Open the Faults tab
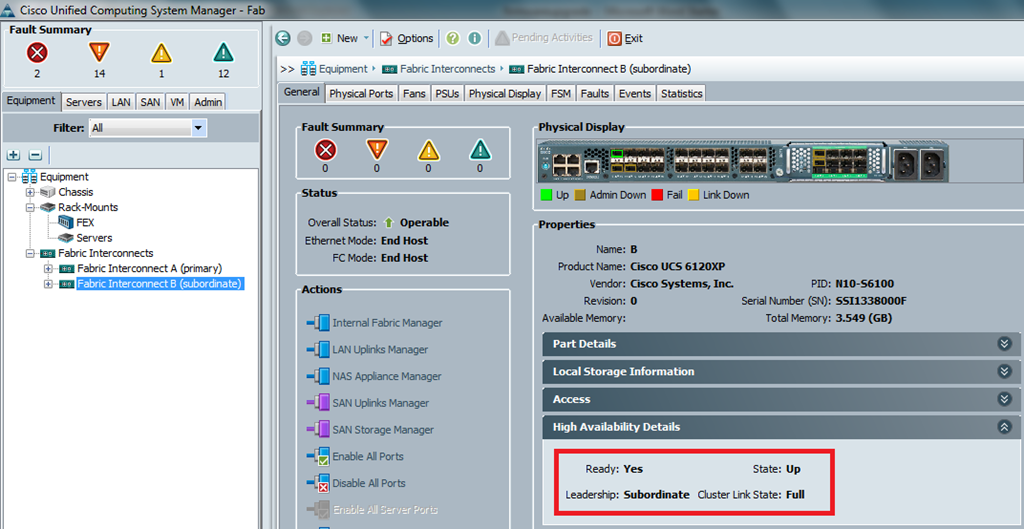The image size is (1024, 529). 594,93
